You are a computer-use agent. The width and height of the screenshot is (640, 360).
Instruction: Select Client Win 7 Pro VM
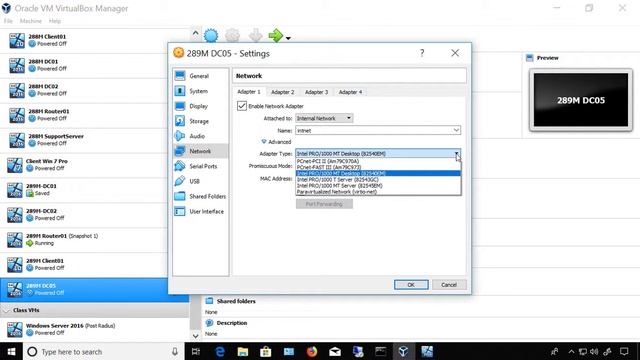(x=95, y=165)
